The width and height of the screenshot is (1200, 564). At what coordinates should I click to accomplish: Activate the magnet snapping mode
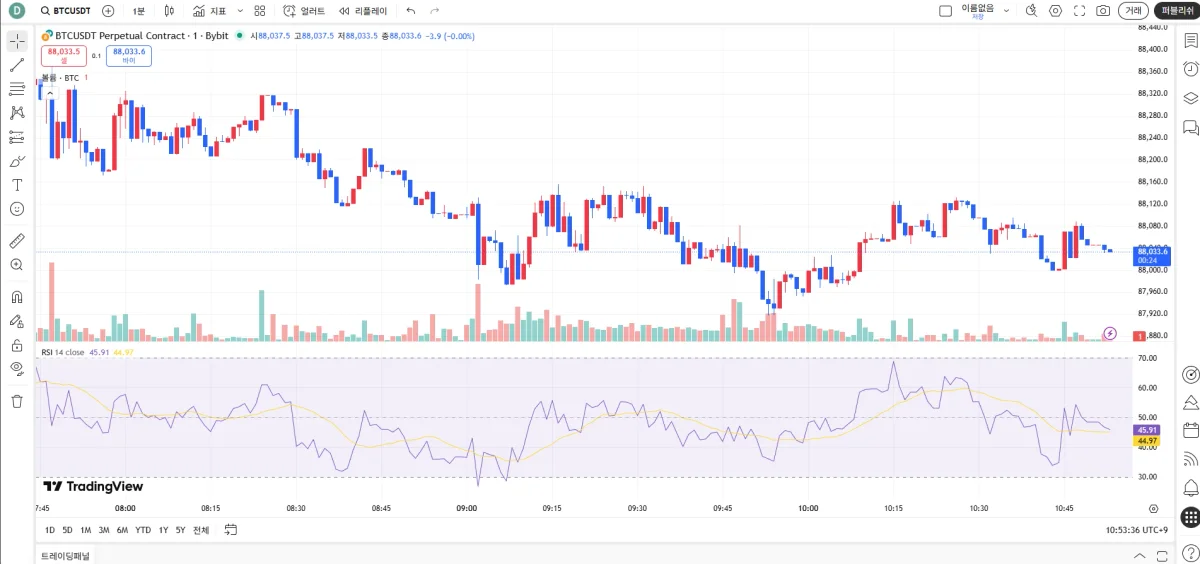point(17,297)
